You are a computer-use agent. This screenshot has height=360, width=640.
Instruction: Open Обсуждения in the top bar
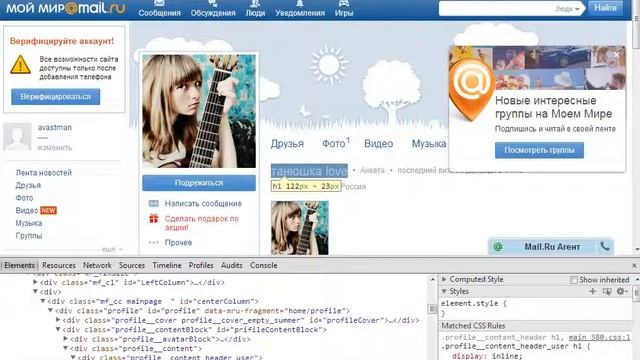tap(213, 9)
